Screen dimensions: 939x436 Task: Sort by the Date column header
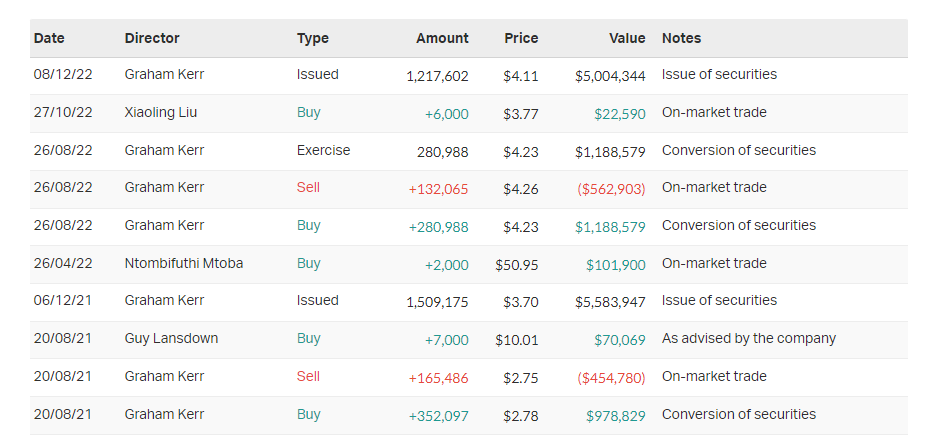tap(49, 38)
